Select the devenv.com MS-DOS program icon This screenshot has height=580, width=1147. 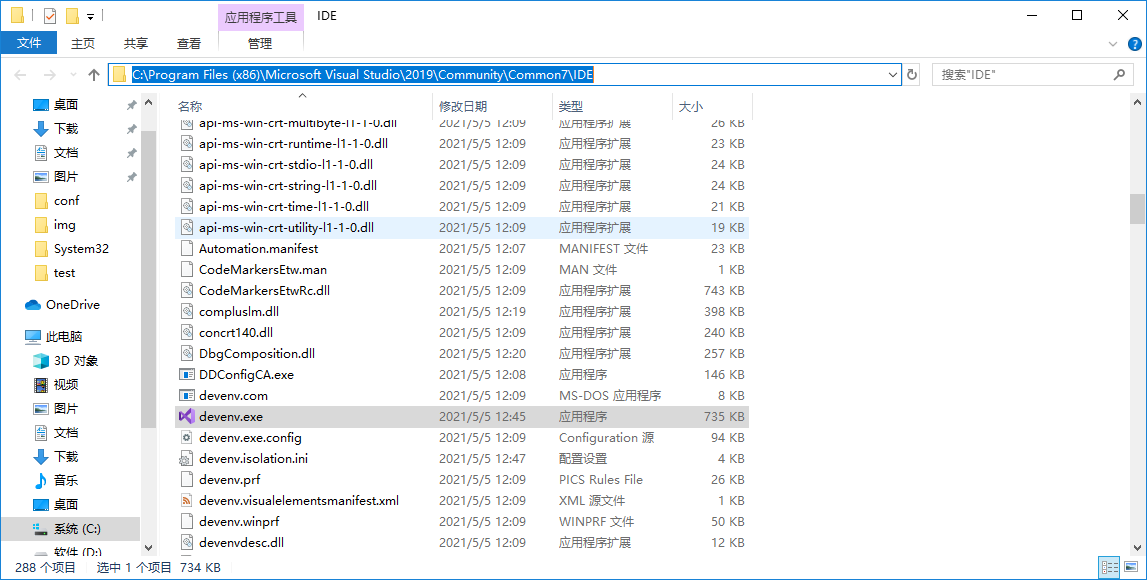186,395
